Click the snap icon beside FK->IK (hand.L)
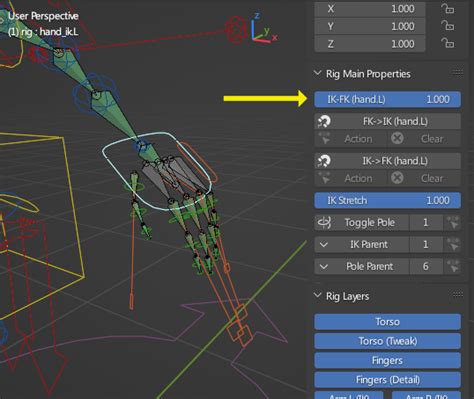 pos(324,121)
